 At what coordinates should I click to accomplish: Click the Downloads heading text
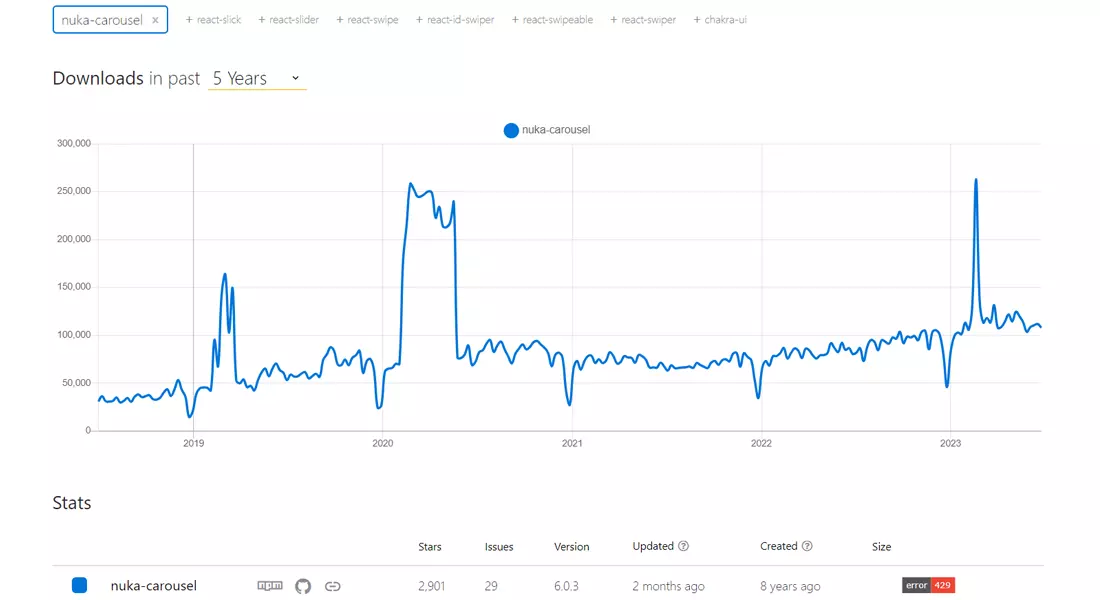coord(98,78)
